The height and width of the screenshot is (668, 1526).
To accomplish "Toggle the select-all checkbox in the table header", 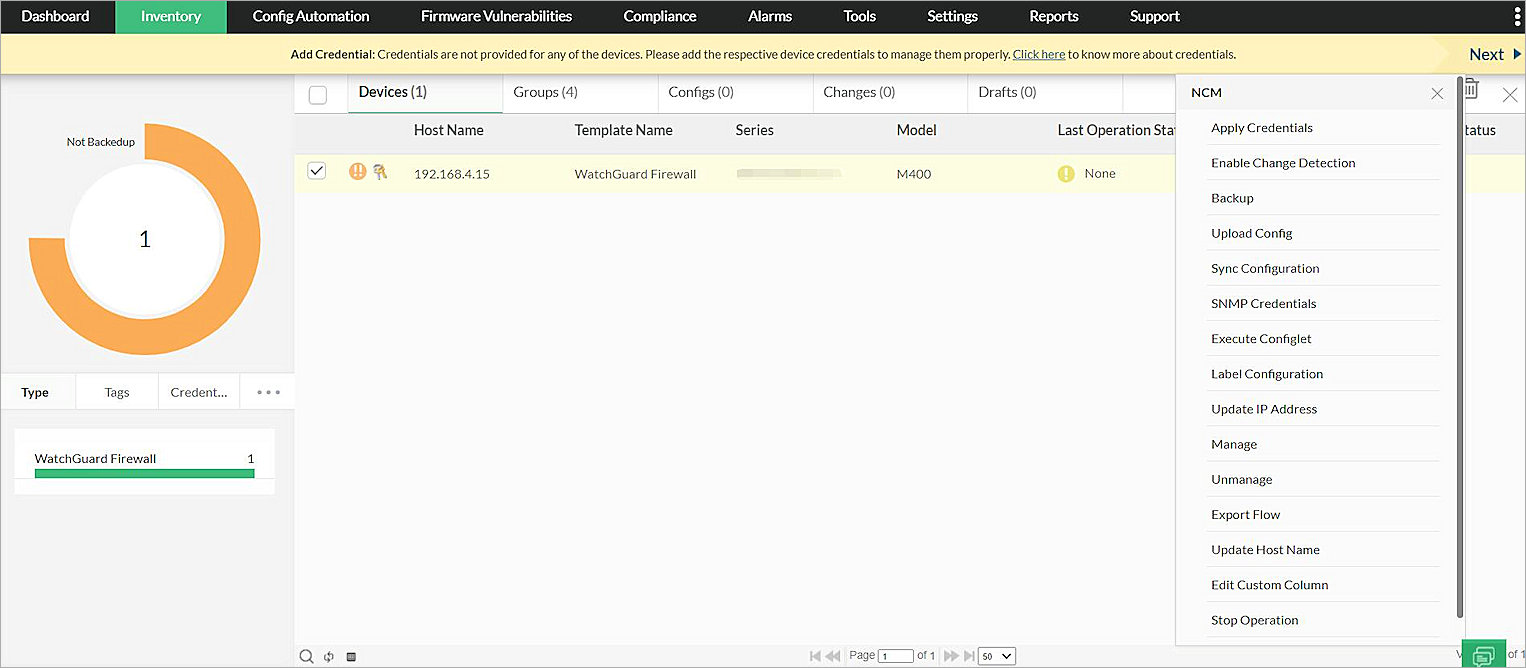I will coord(317,94).
